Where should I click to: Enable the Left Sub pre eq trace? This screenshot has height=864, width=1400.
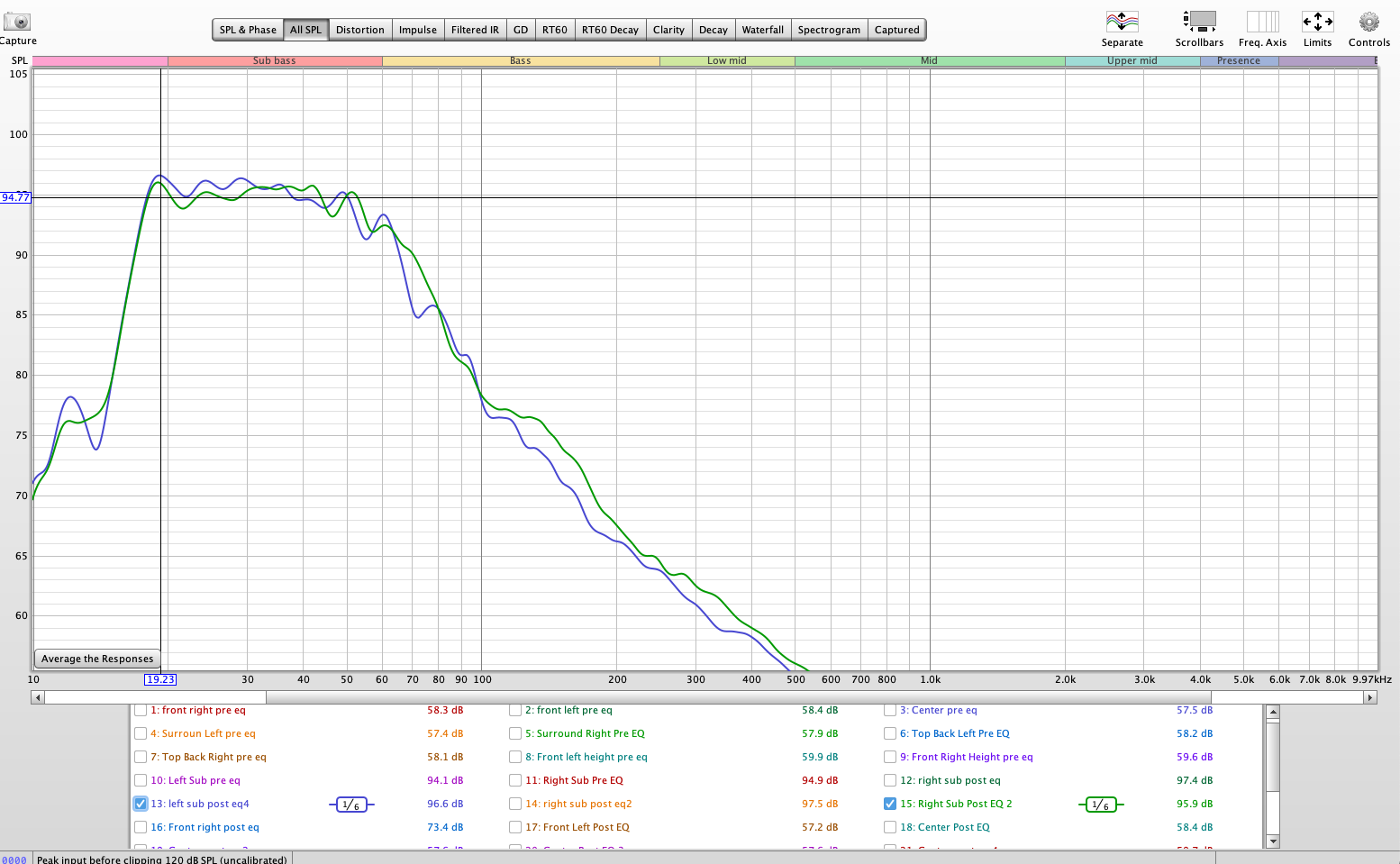141,780
